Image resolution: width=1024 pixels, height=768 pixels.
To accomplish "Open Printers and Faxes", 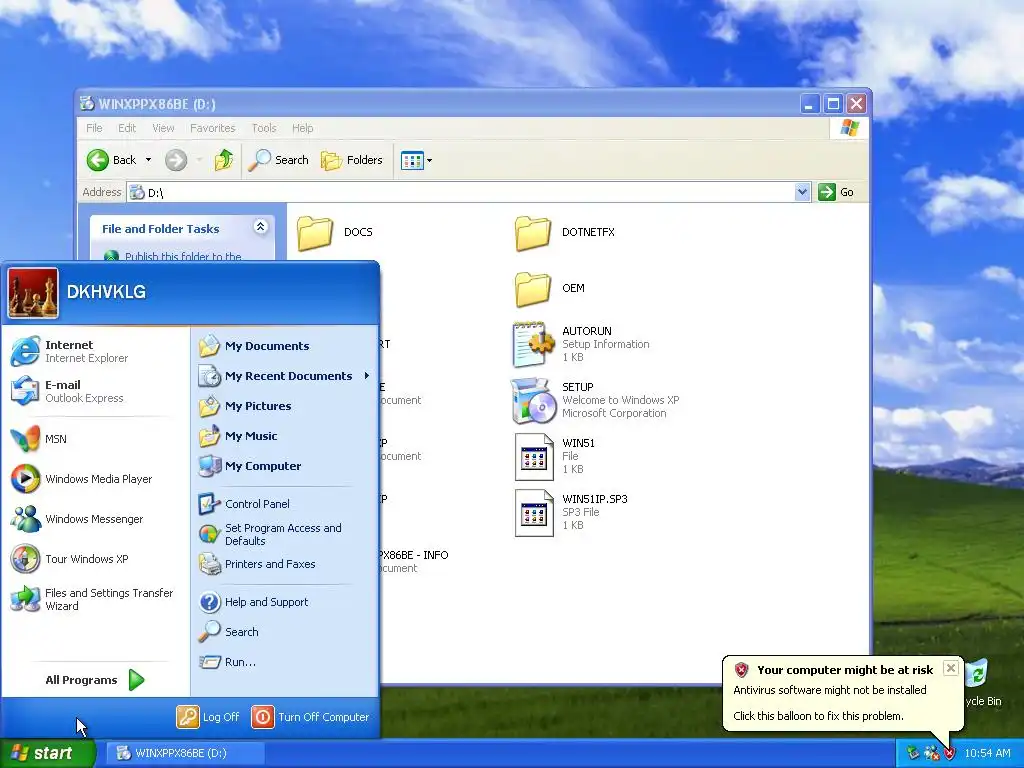I will [x=284, y=564].
